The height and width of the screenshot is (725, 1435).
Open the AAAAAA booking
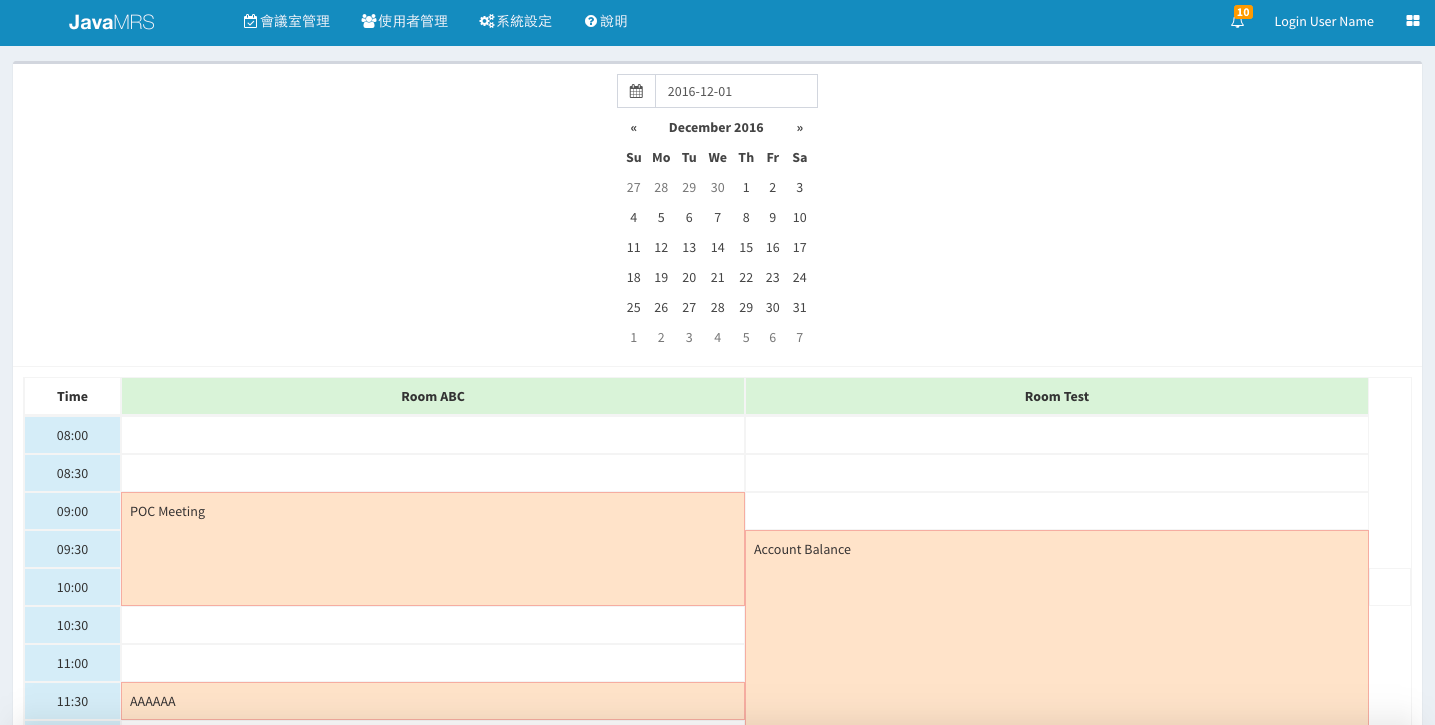point(433,701)
